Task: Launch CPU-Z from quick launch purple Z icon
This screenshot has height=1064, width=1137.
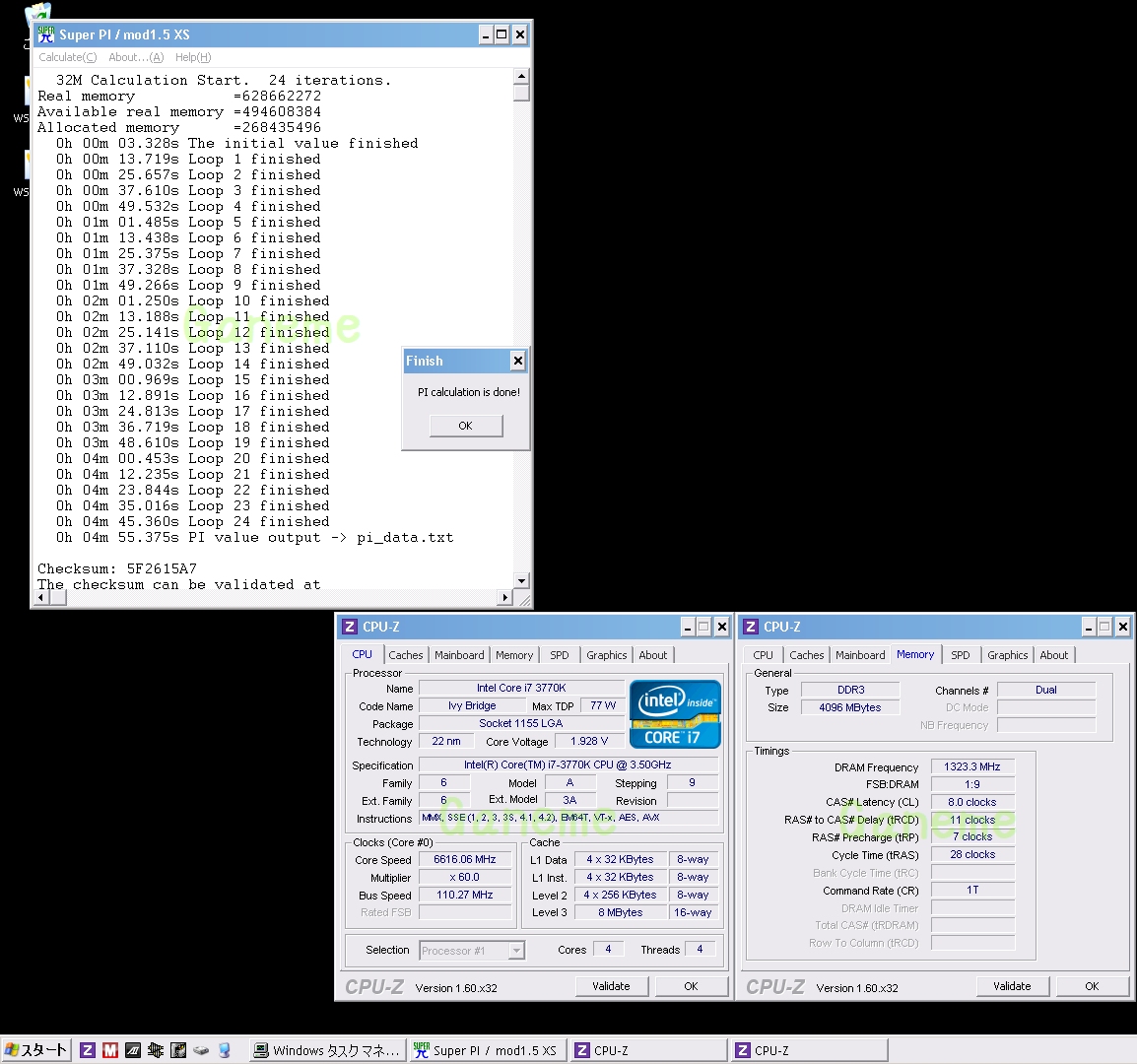Action: tap(87, 1050)
